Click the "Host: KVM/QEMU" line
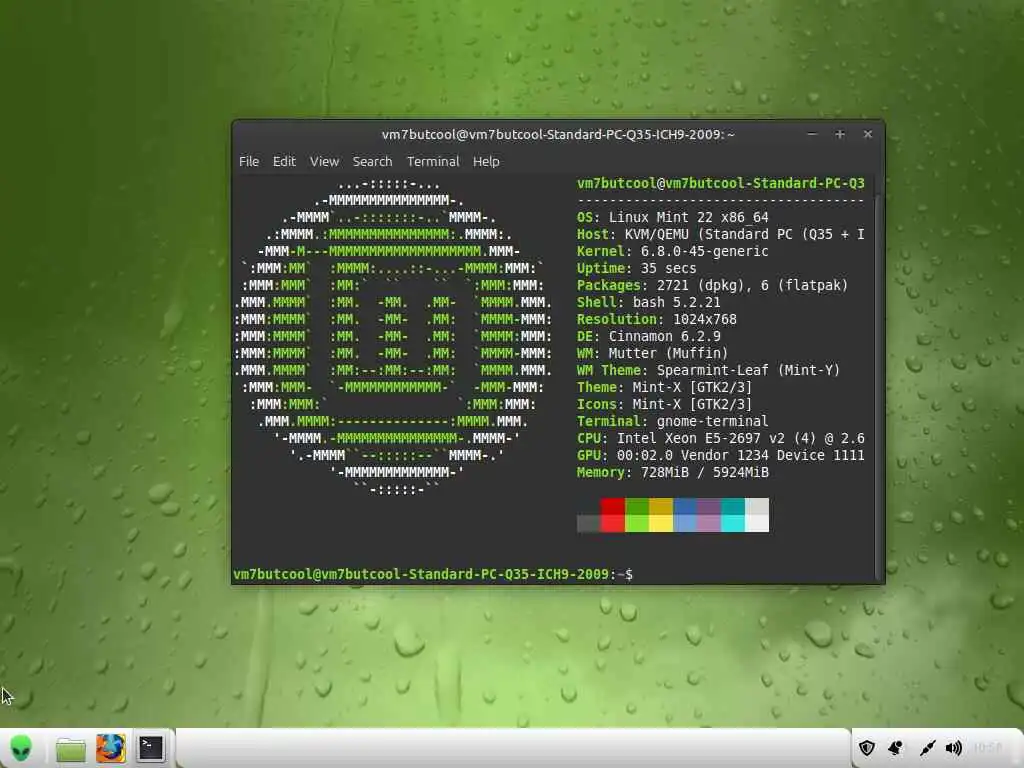Viewport: 1024px width, 768px height. pos(720,234)
